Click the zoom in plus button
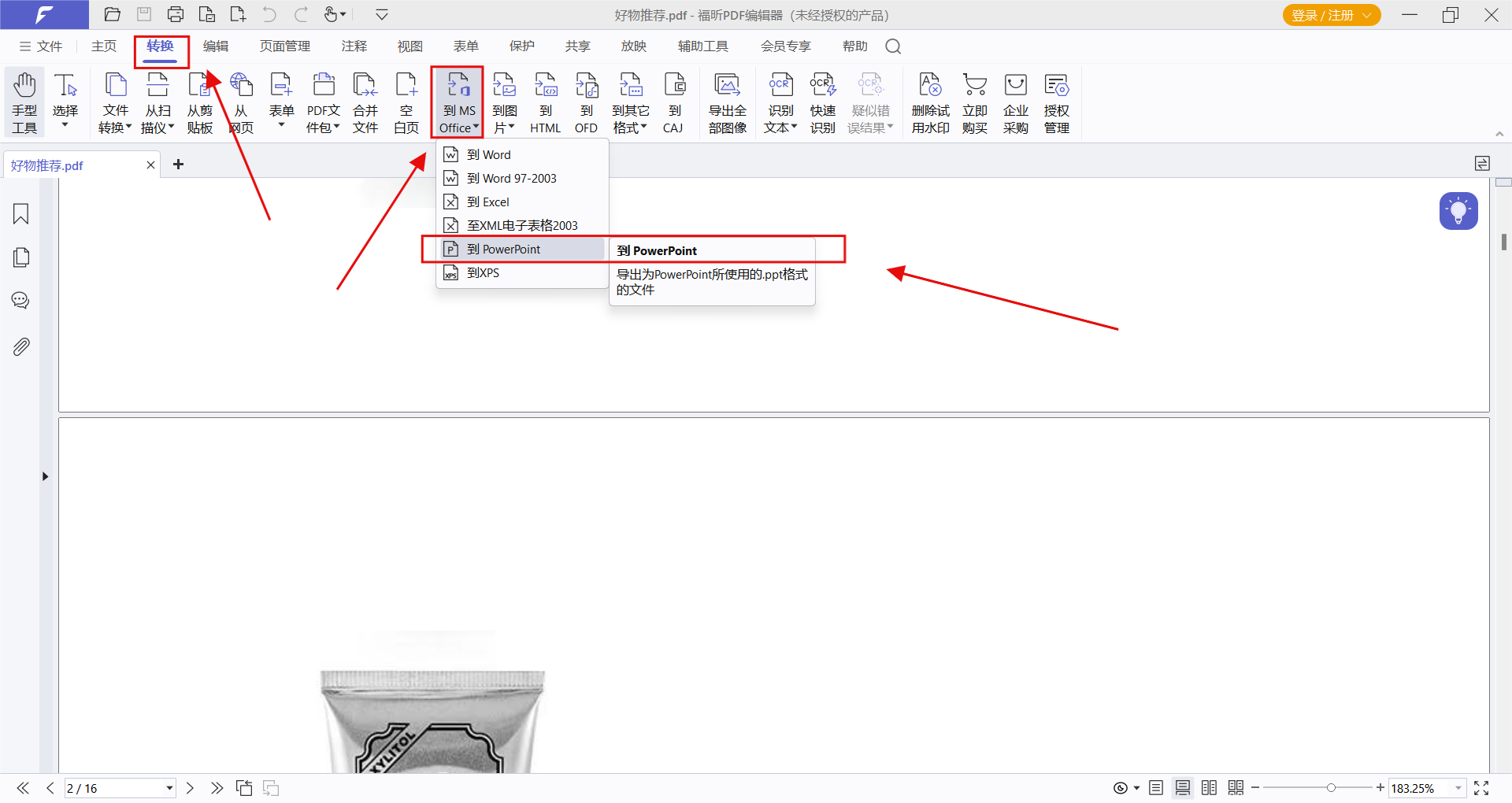The image size is (1512, 803). (x=1380, y=787)
